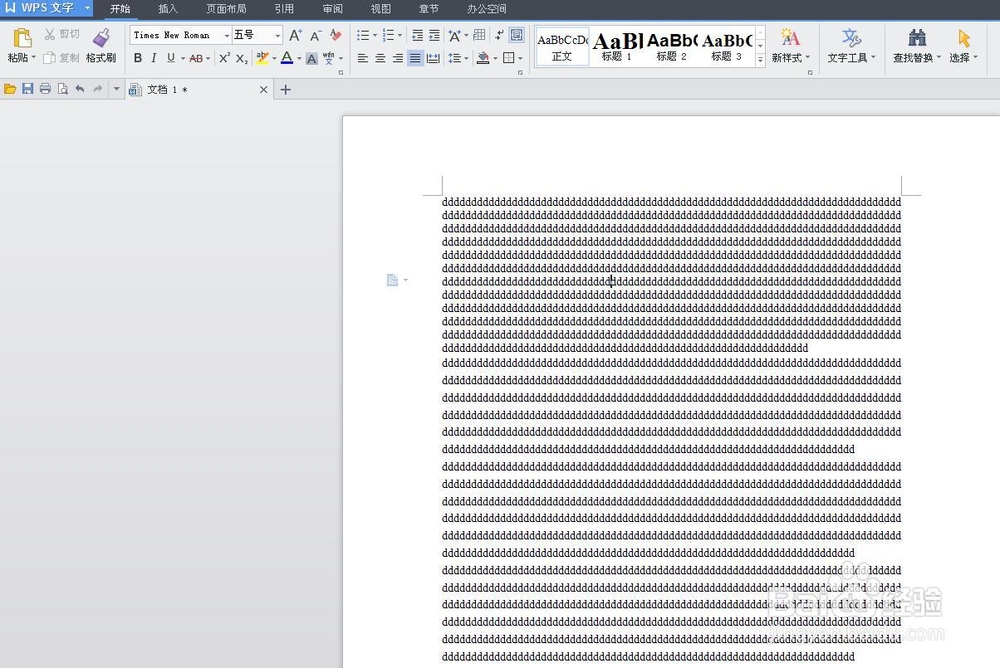Apply the text highlight color
The image size is (1000, 668).
pyautogui.click(x=262, y=58)
